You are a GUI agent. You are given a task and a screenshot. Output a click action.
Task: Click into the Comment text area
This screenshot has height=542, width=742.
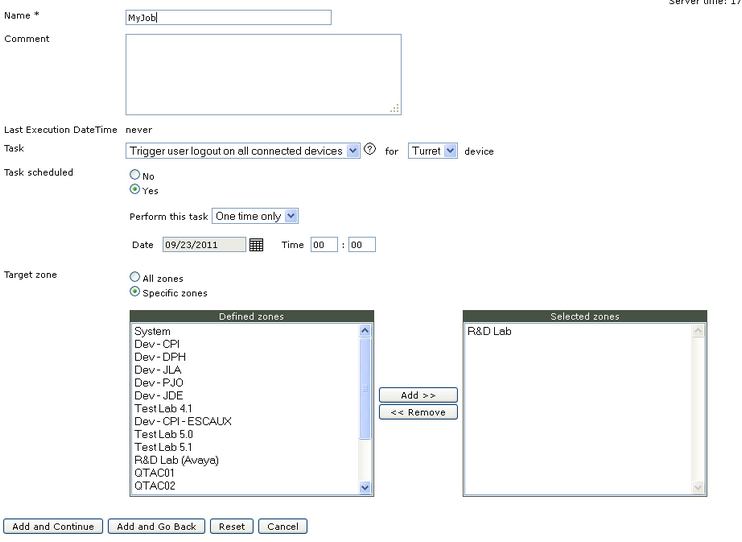(264, 74)
